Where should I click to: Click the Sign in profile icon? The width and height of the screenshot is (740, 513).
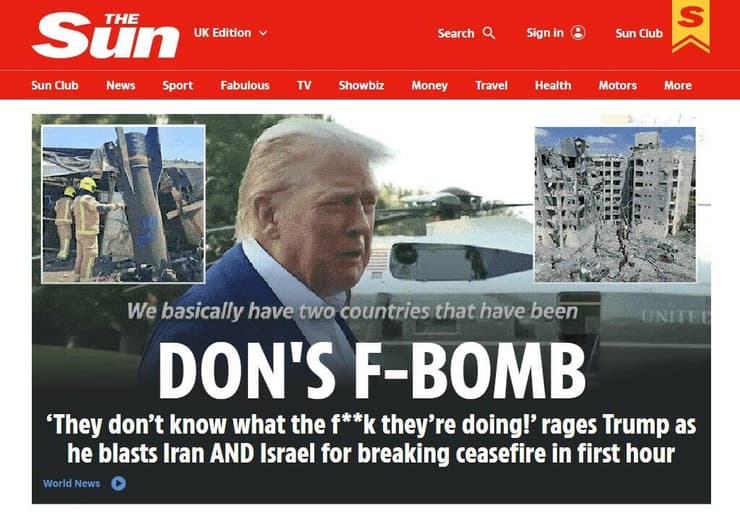[x=578, y=33]
